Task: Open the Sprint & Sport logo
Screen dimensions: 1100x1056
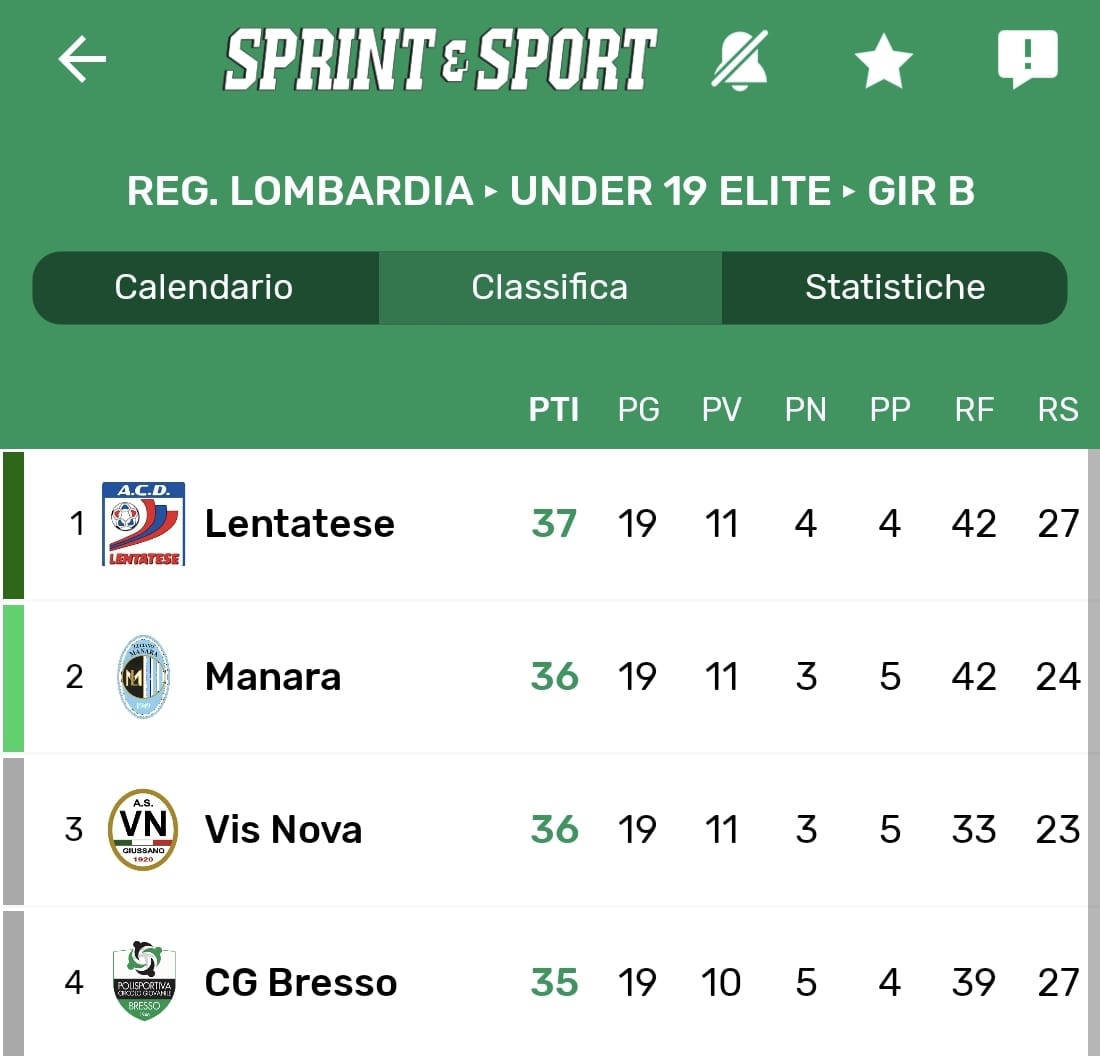Action: [440, 60]
